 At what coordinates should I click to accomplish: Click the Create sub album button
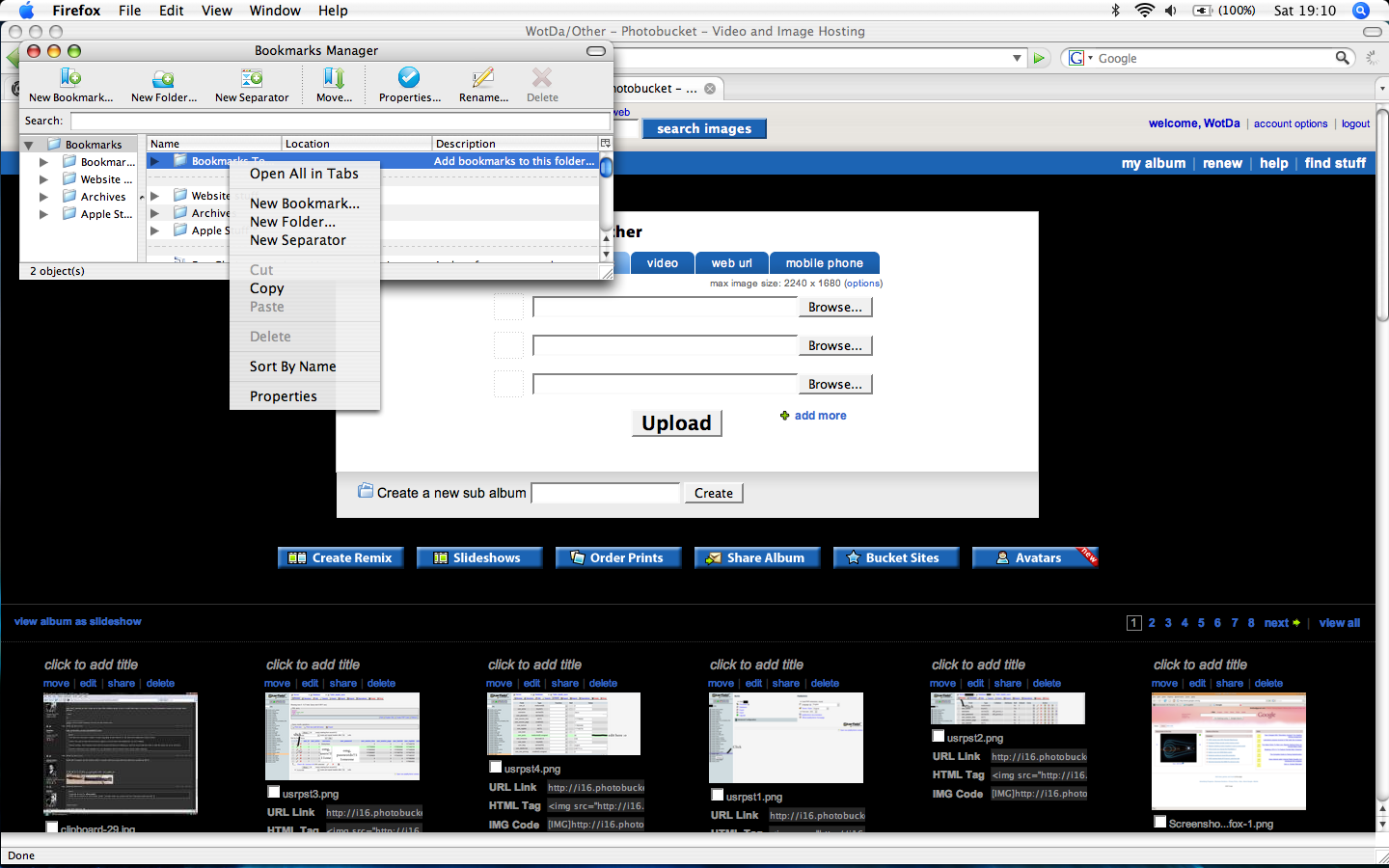pos(714,493)
